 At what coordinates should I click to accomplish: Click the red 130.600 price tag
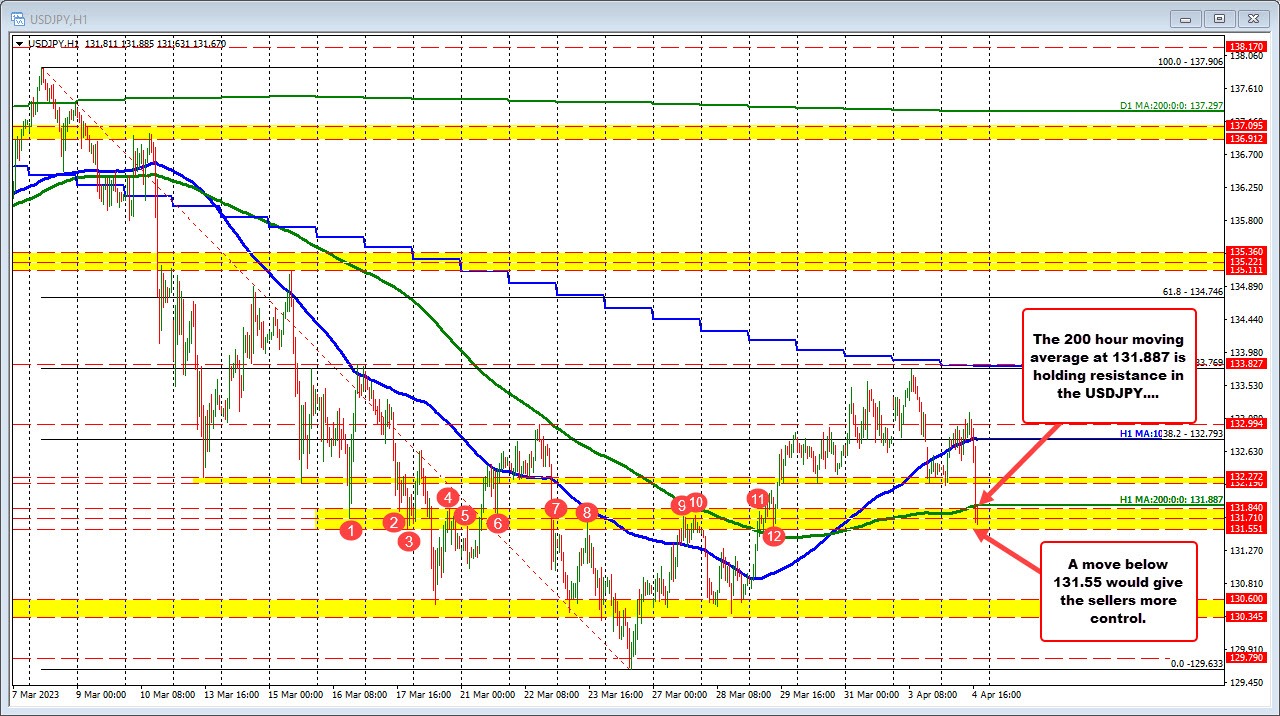[x=1248, y=598]
